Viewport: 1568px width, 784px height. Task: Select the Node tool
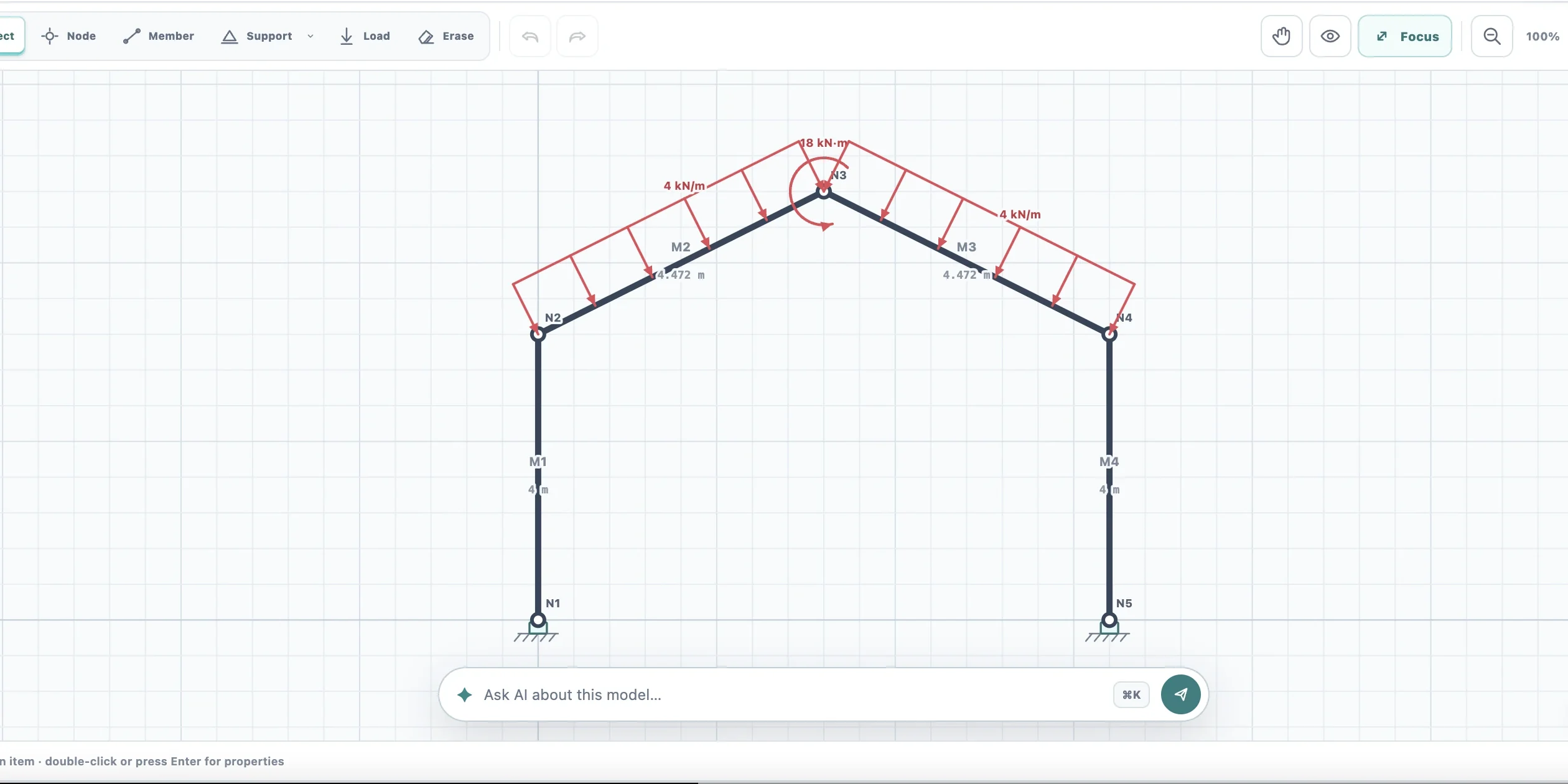tap(68, 36)
